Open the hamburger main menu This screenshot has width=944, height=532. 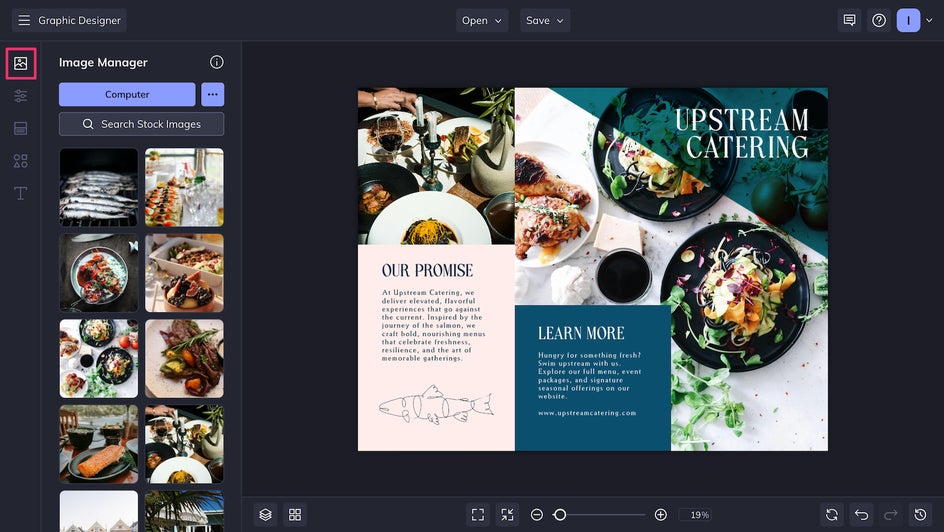(x=24, y=20)
